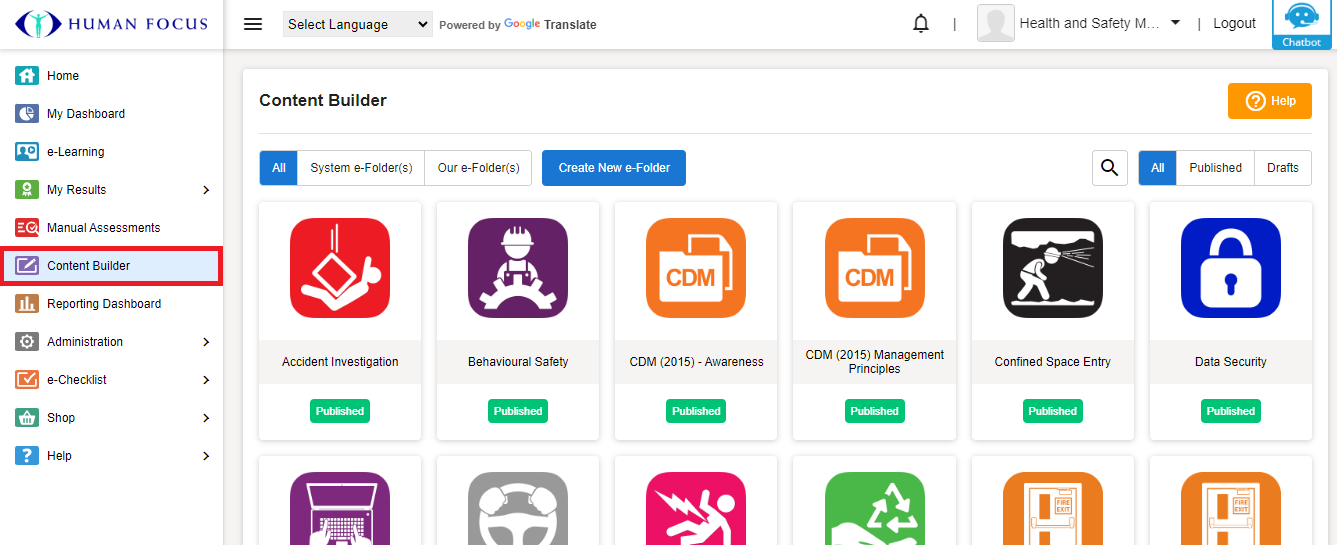Screen dimensions: 1337x545
Task: Open Manual Assessments from sidebar
Action: (x=103, y=228)
